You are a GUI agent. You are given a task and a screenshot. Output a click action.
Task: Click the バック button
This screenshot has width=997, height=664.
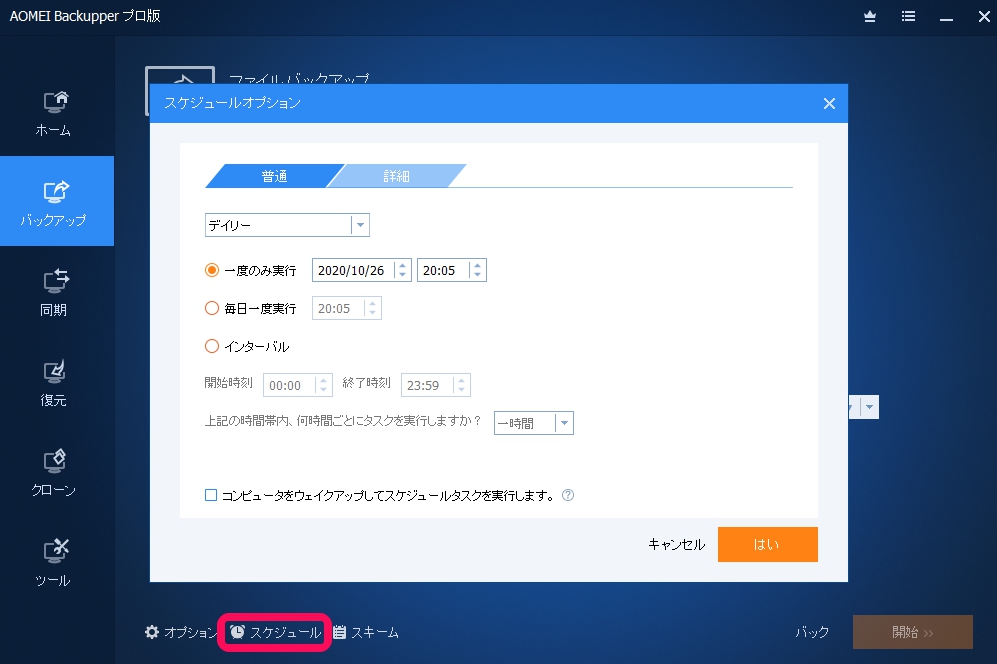[812, 632]
